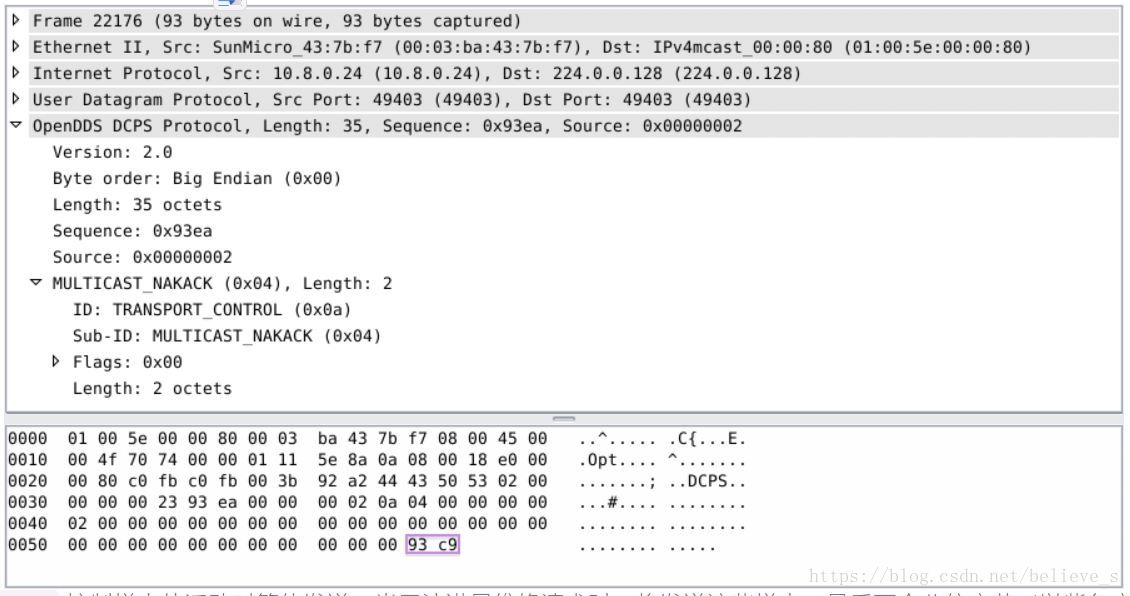Expand the Frame 22176 row
This screenshot has height=596, width=1130.
click(16, 20)
